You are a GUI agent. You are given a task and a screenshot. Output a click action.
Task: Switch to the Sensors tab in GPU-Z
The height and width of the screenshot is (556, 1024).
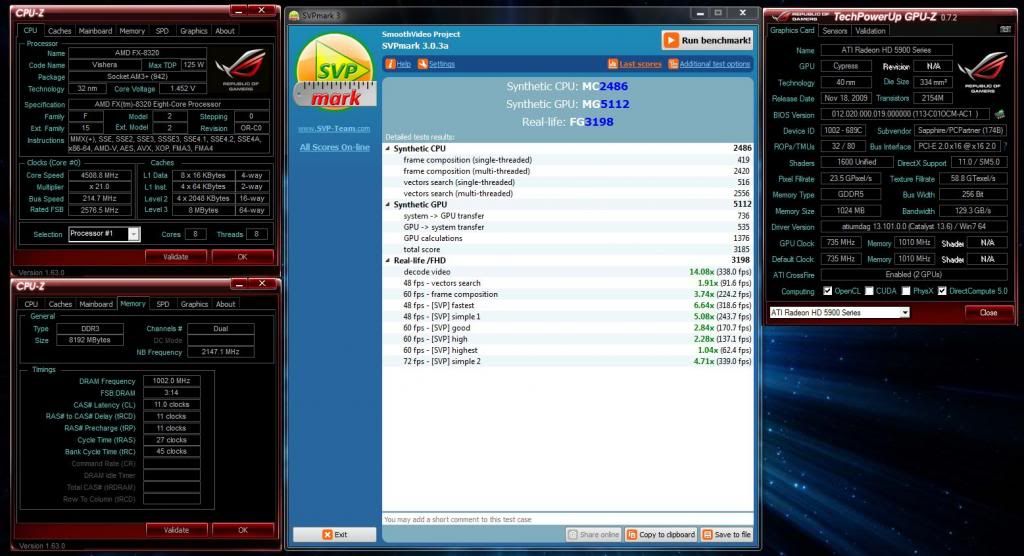(x=834, y=31)
